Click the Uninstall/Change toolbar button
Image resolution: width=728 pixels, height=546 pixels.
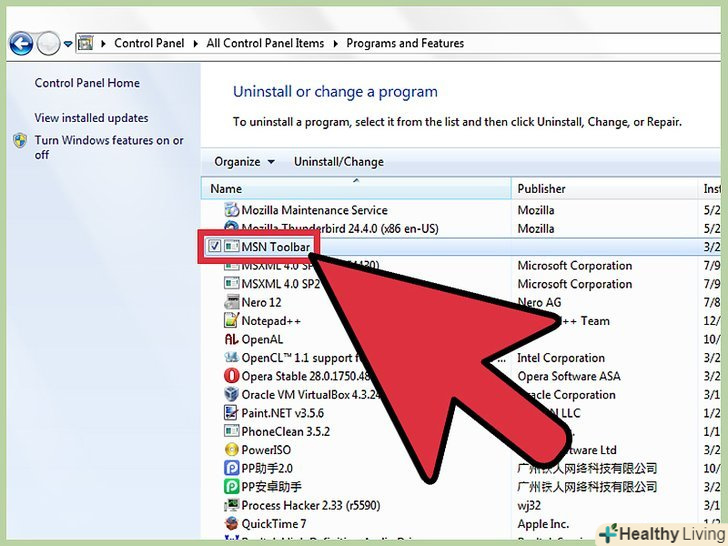339,162
